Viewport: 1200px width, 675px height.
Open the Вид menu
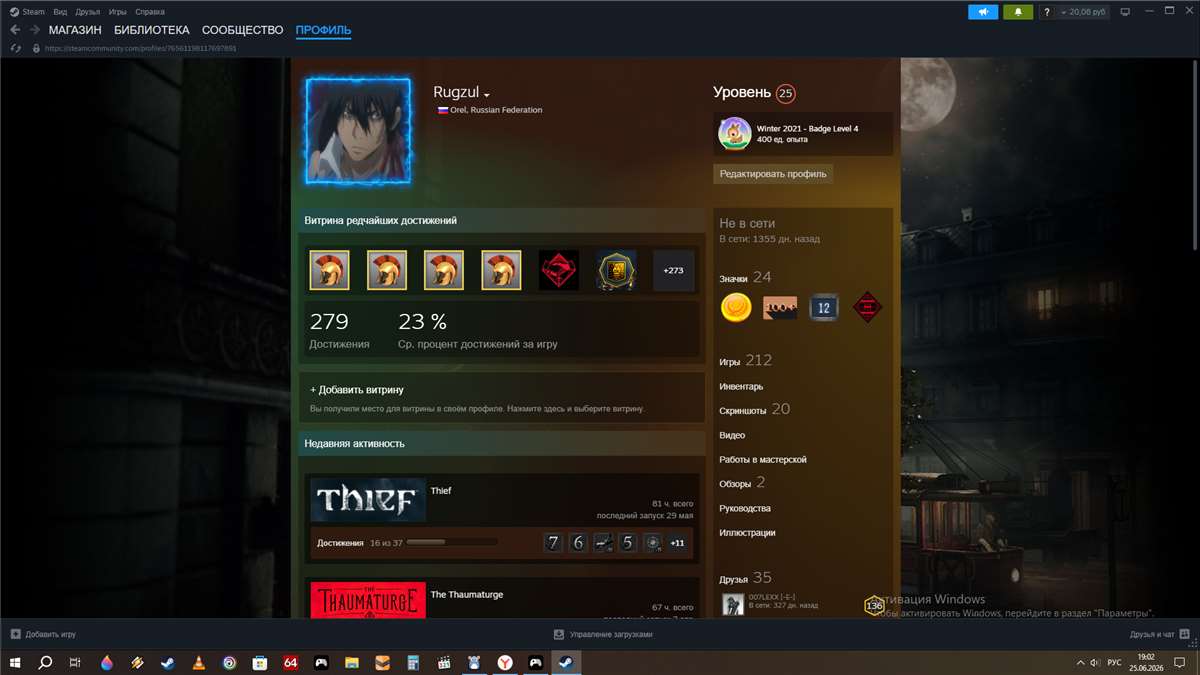coord(60,12)
